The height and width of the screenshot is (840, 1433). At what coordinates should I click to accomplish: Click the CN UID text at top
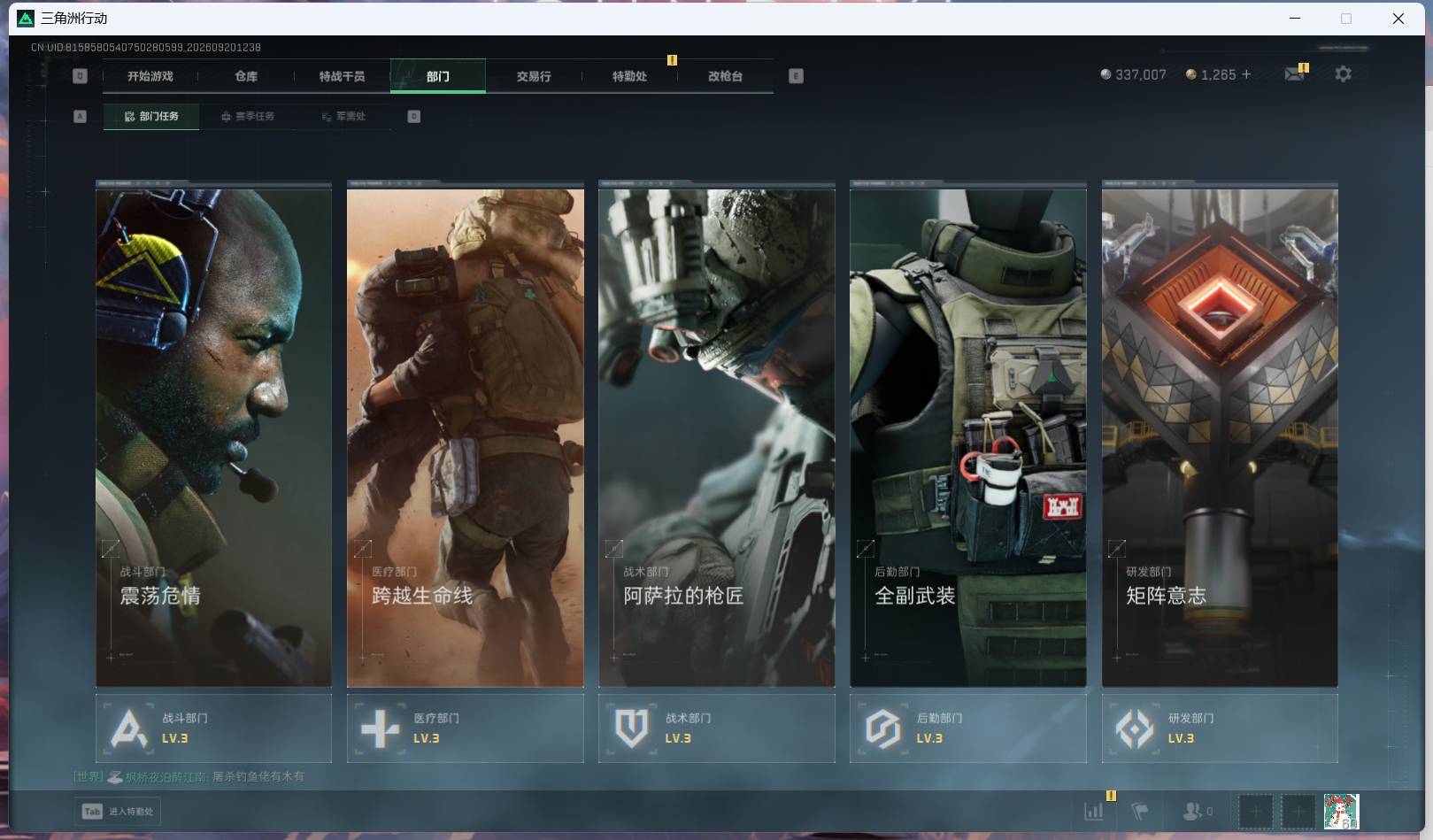coord(146,47)
